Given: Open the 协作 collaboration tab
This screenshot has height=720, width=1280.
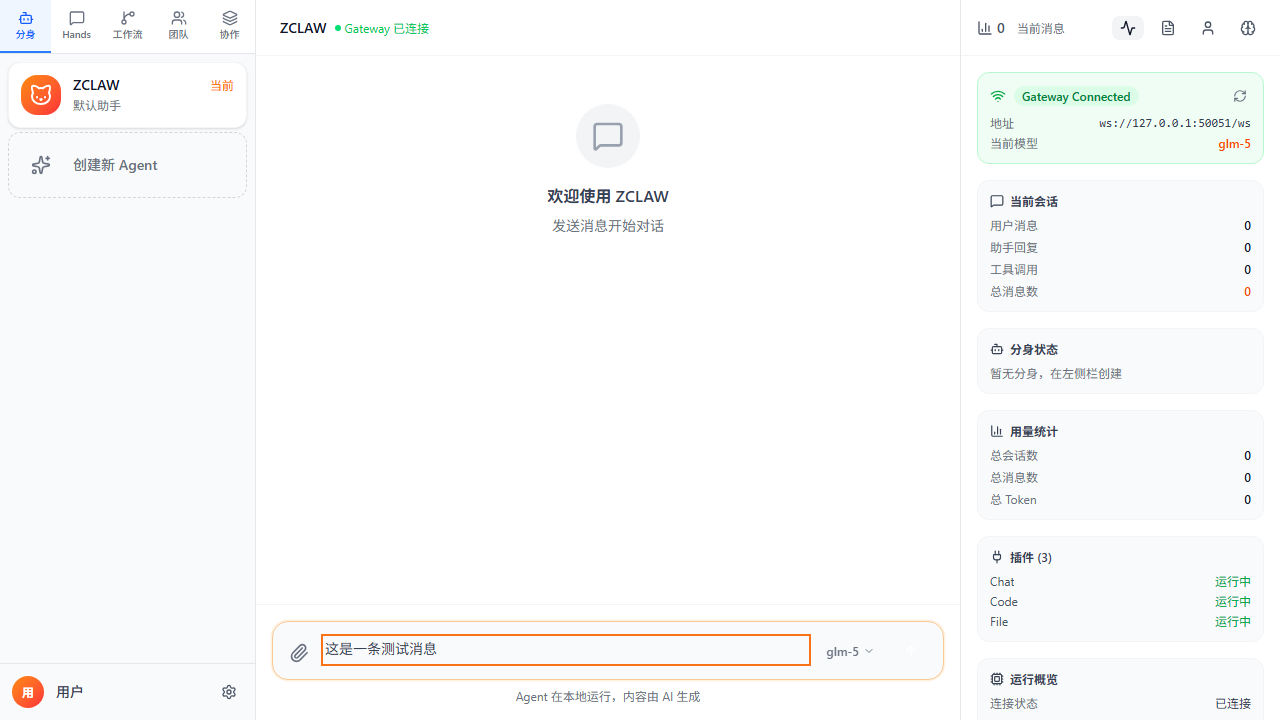Looking at the screenshot, I should point(230,26).
